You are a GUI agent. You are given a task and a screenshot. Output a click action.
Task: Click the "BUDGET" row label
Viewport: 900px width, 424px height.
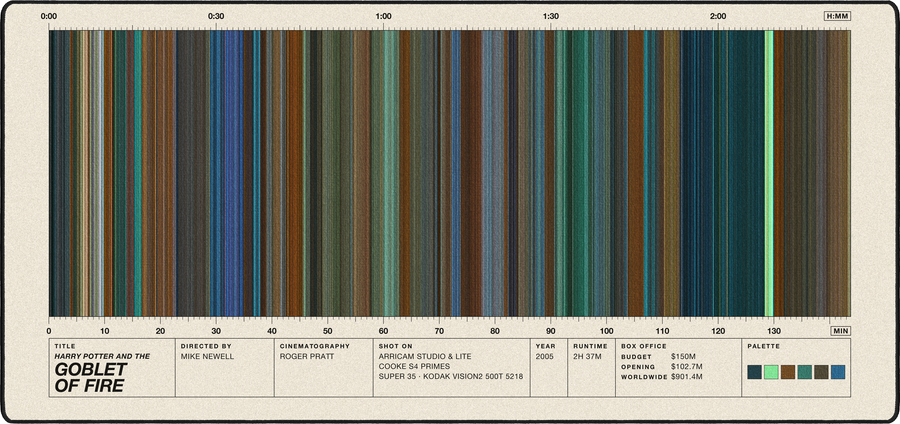(x=636, y=356)
